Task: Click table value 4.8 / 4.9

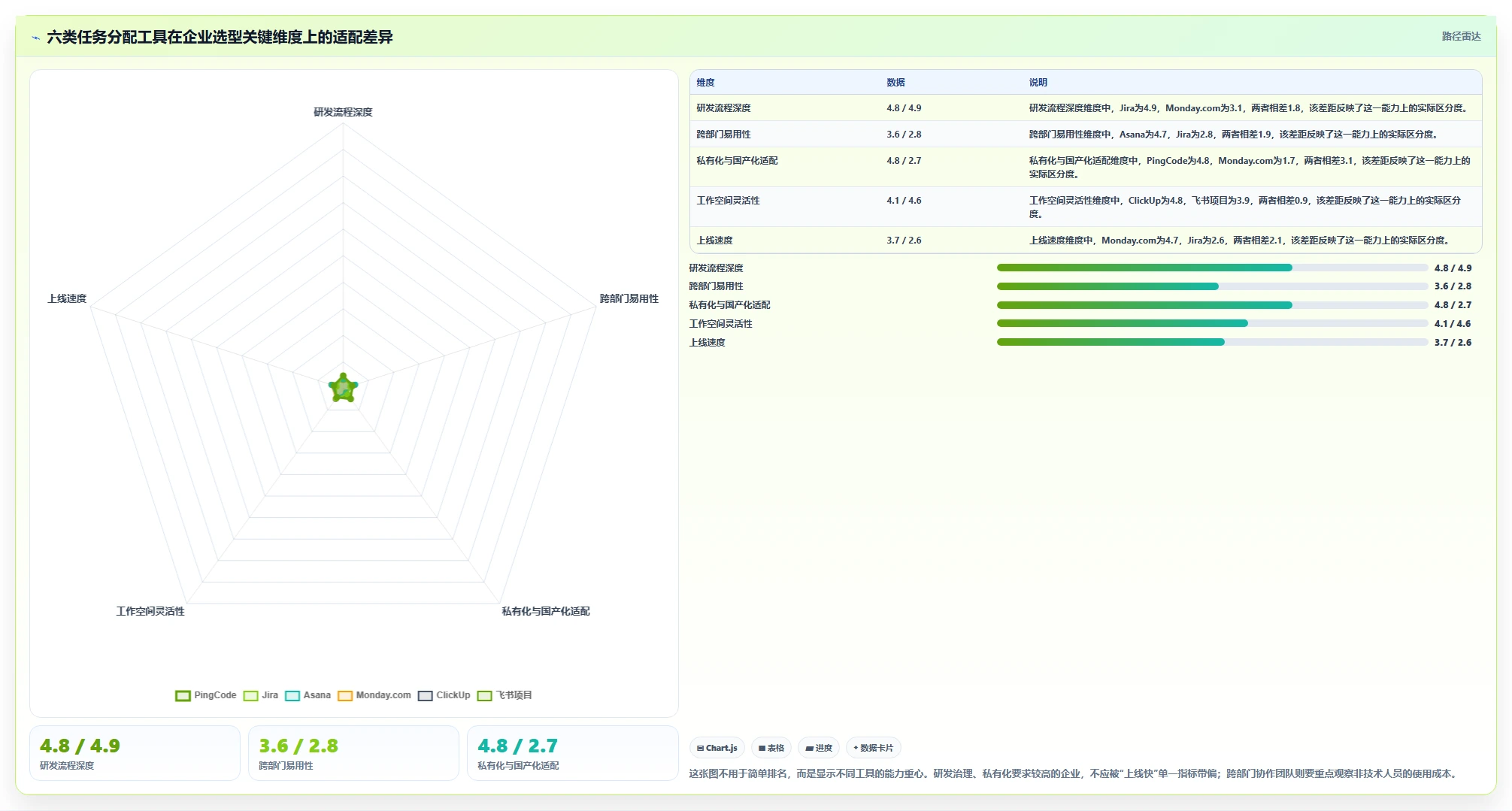Action: 904,108
